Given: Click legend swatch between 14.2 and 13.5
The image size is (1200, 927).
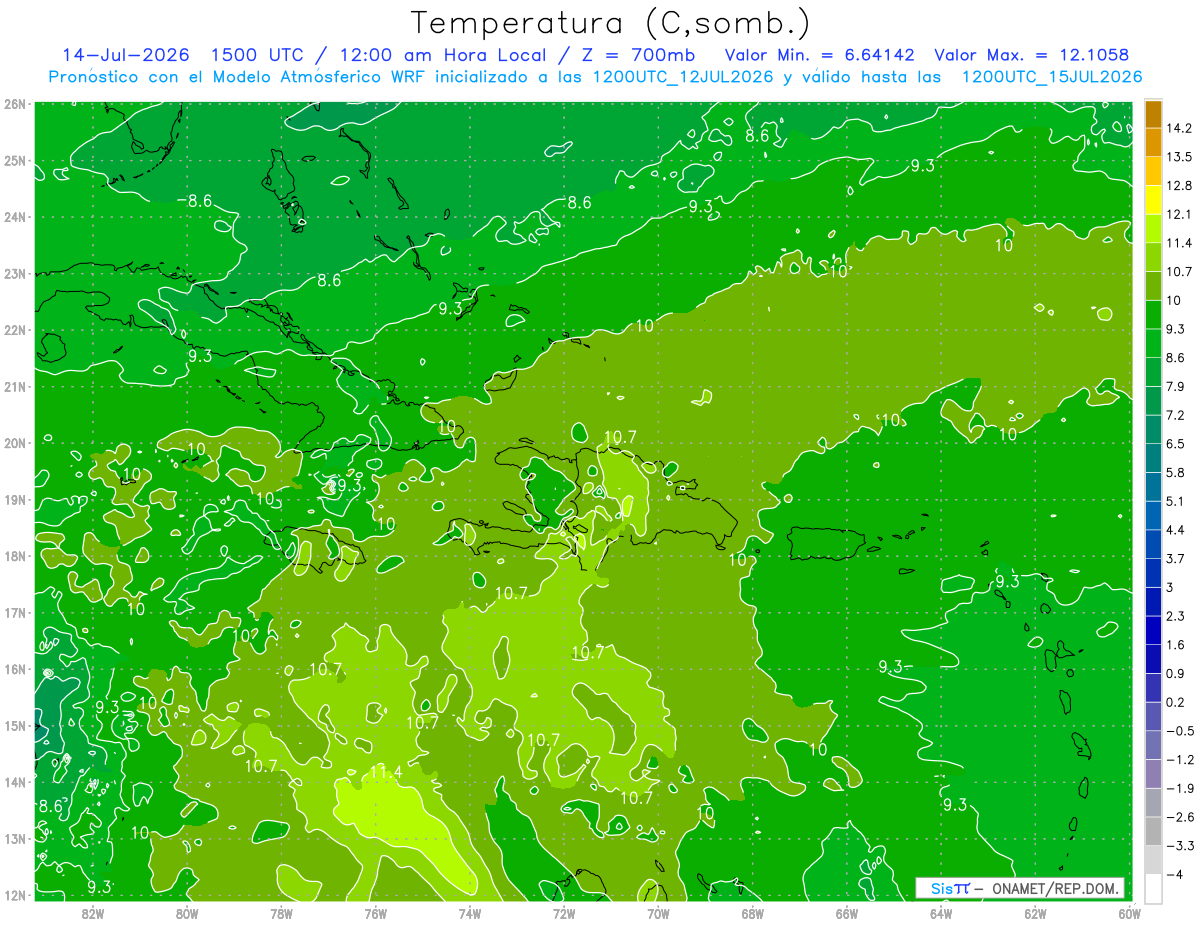Looking at the screenshot, I should tap(1153, 142).
